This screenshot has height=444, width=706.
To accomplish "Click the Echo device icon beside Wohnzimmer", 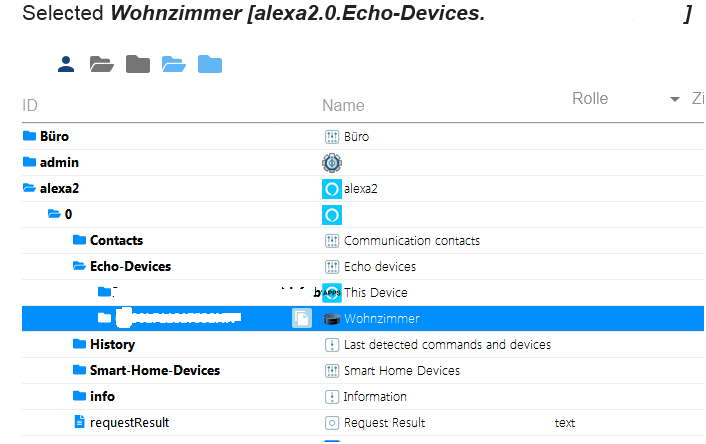I will pyautogui.click(x=332, y=319).
